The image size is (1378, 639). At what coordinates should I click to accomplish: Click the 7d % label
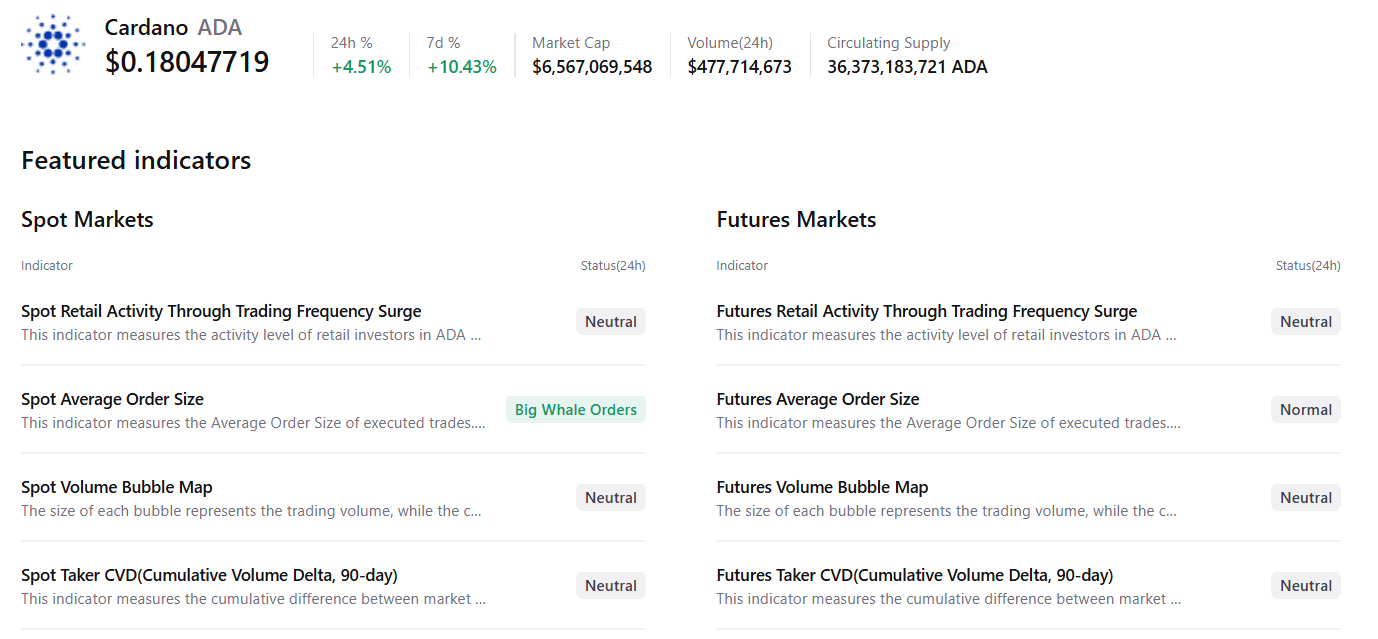click(x=444, y=43)
